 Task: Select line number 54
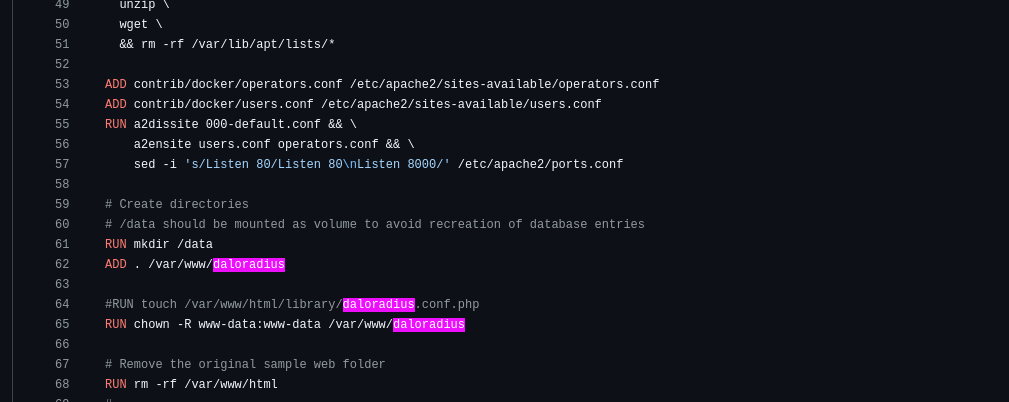(62, 104)
